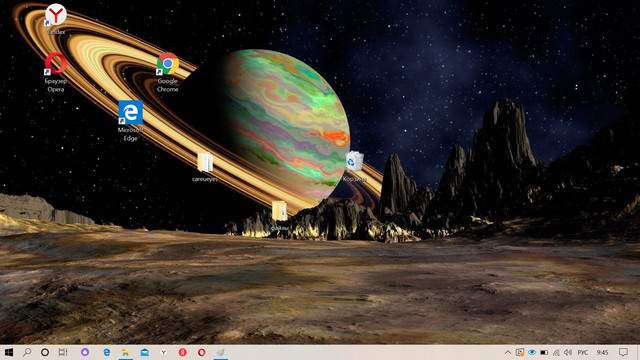Check battery status in tray
The height and width of the screenshot is (360, 640).
click(544, 352)
